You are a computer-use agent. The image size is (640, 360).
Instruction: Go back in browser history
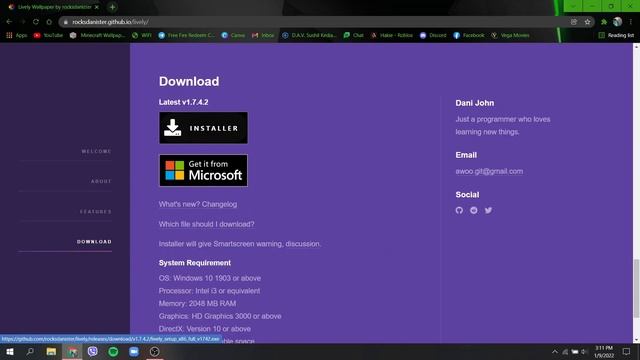(9, 22)
